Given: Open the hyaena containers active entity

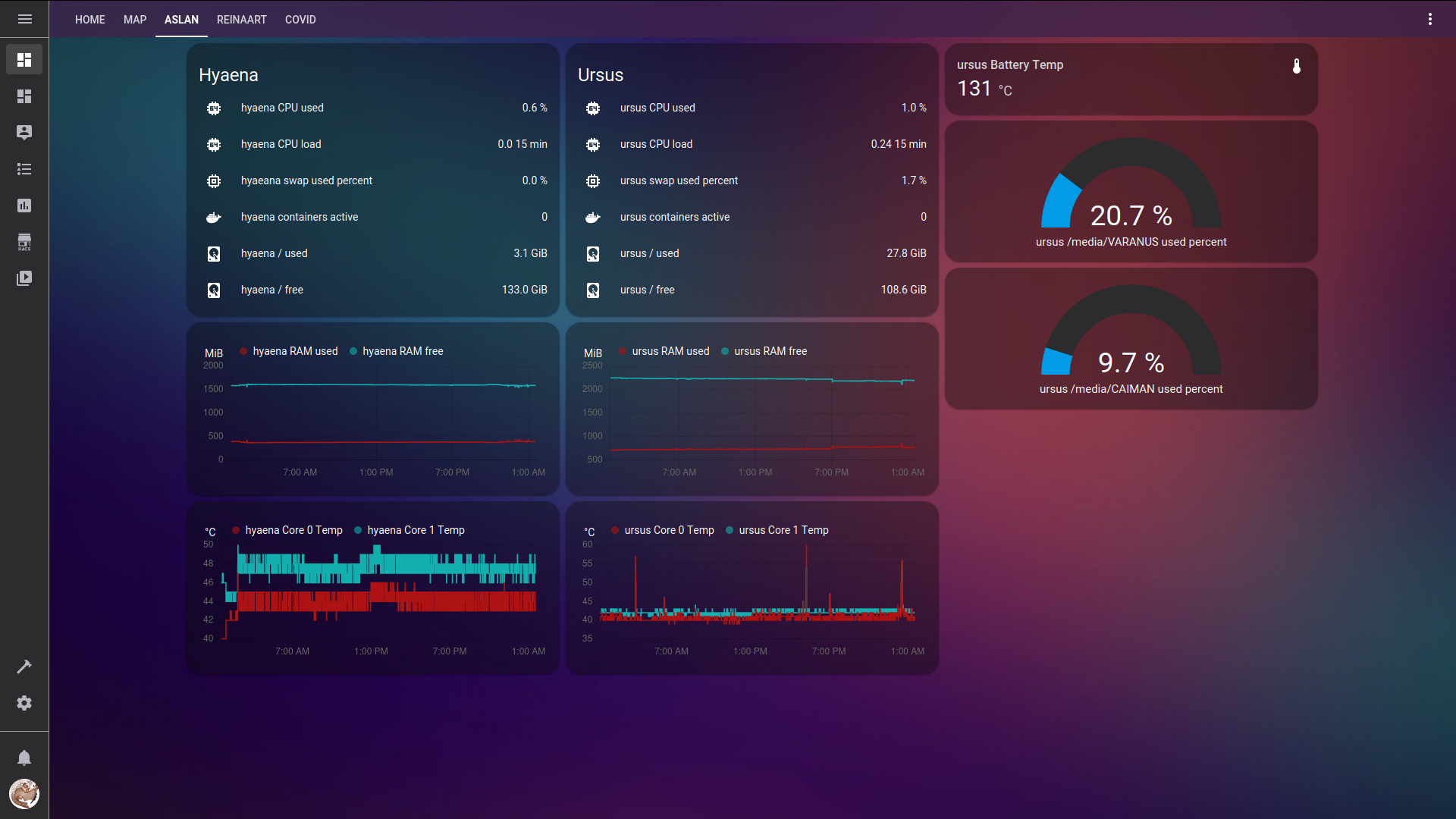Looking at the screenshot, I should pyautogui.click(x=373, y=218).
